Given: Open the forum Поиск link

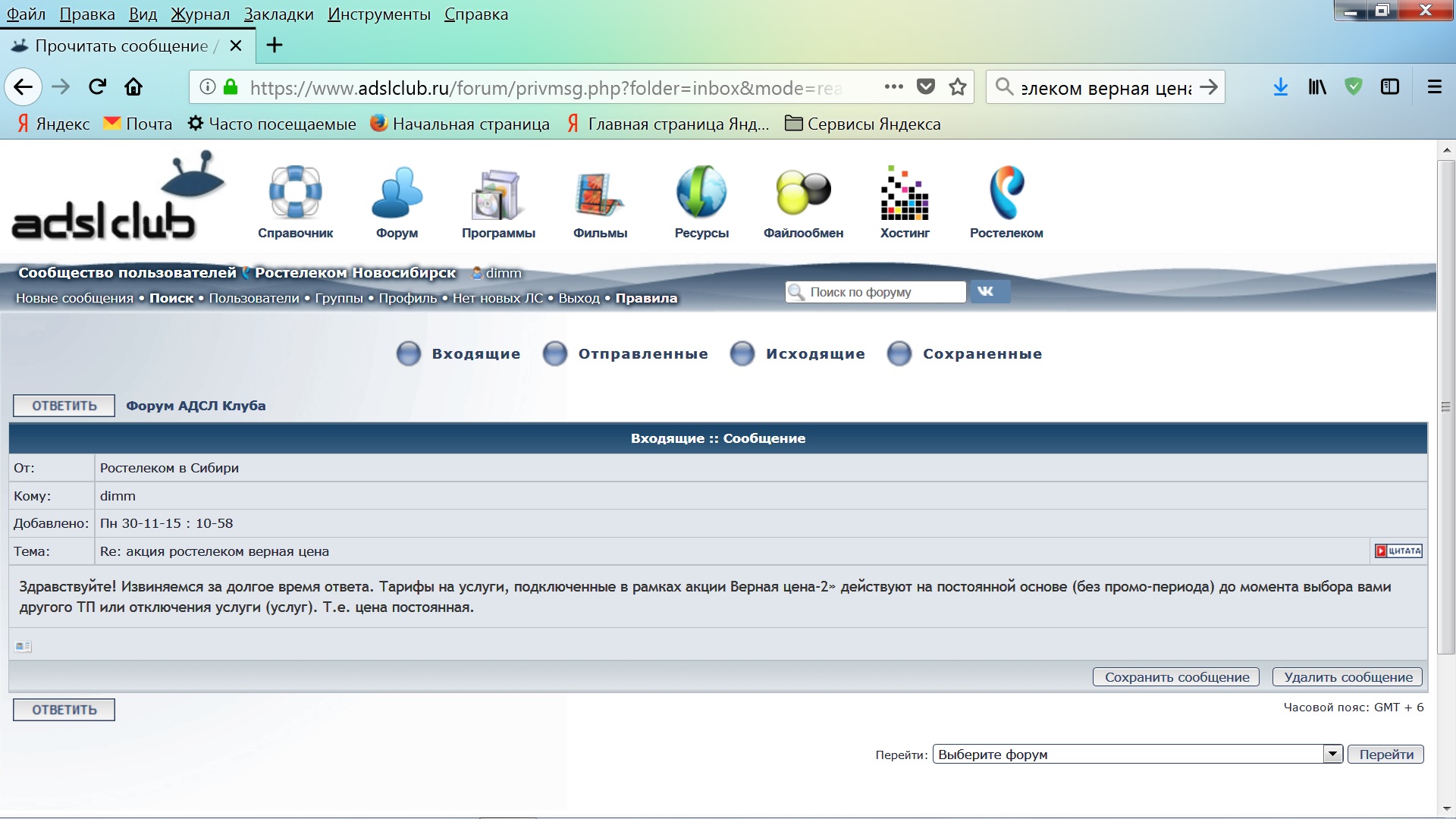Looking at the screenshot, I should 171,298.
